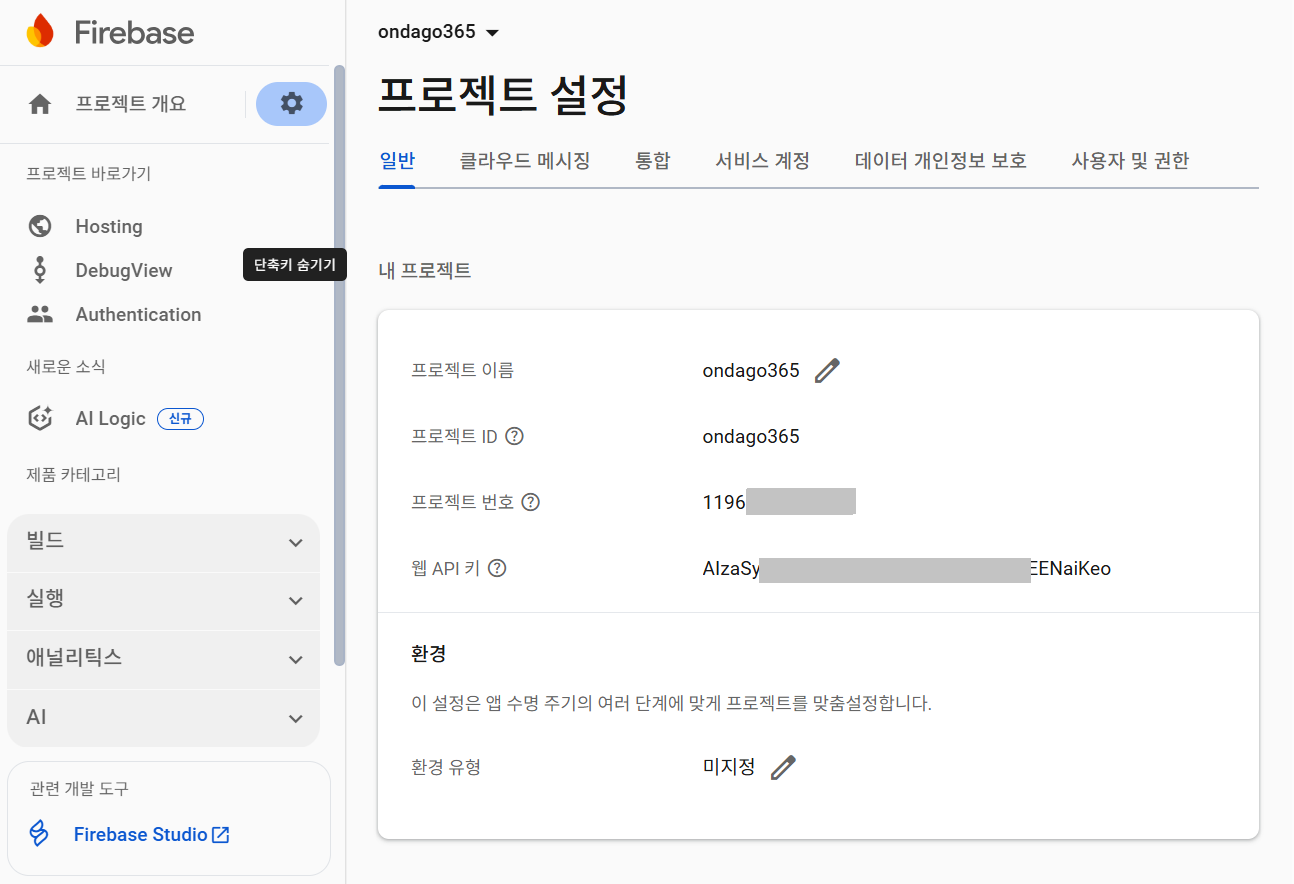The image size is (1294, 884).
Task: Click the home icon for project overview
Action: point(40,104)
